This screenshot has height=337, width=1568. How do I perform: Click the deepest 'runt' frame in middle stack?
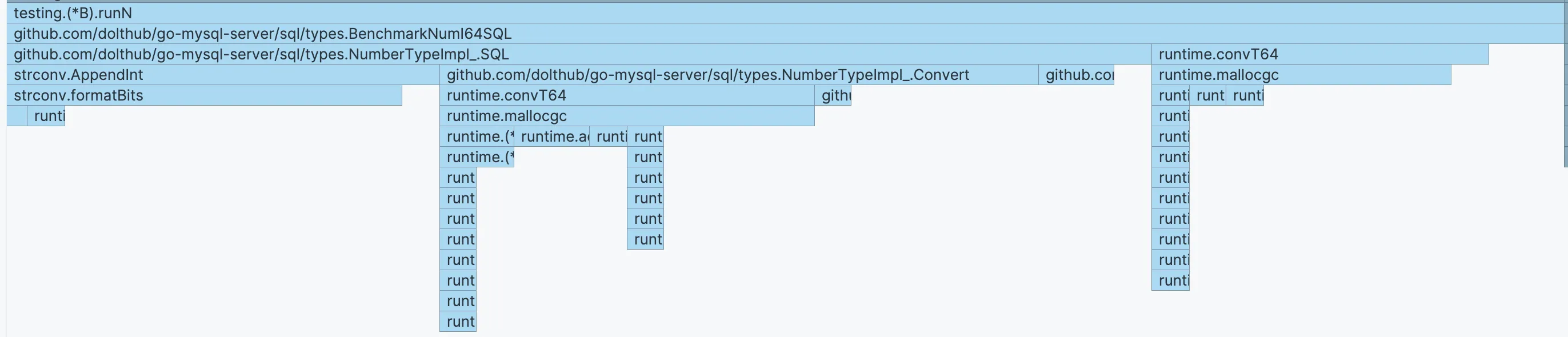pos(458,322)
